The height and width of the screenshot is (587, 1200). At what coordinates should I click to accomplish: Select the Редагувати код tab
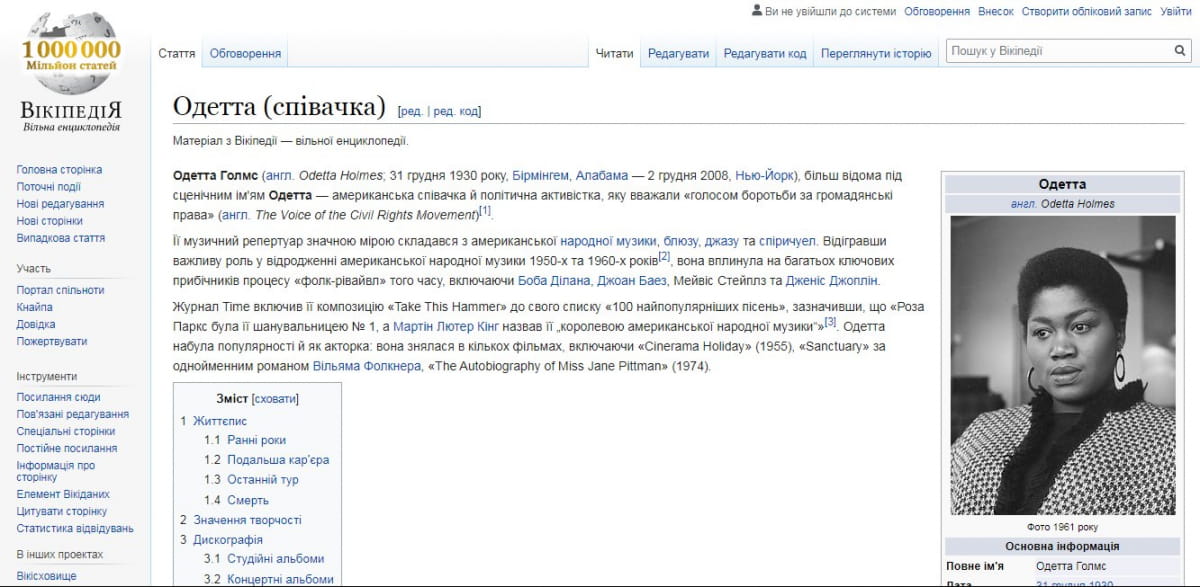[764, 53]
